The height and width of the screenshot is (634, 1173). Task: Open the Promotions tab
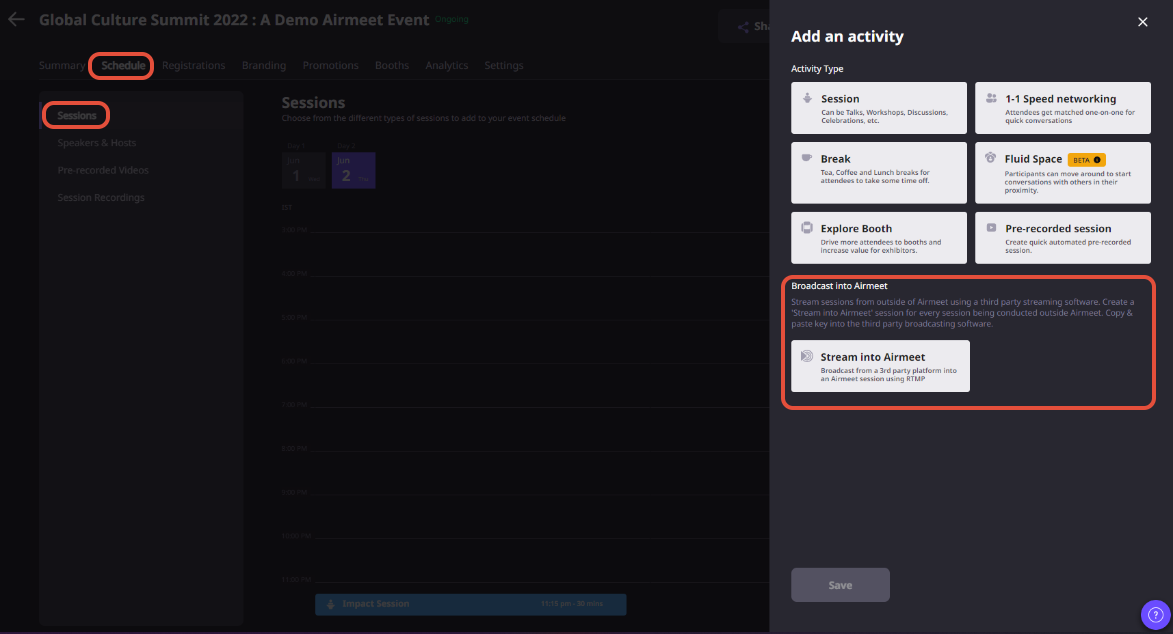330,65
